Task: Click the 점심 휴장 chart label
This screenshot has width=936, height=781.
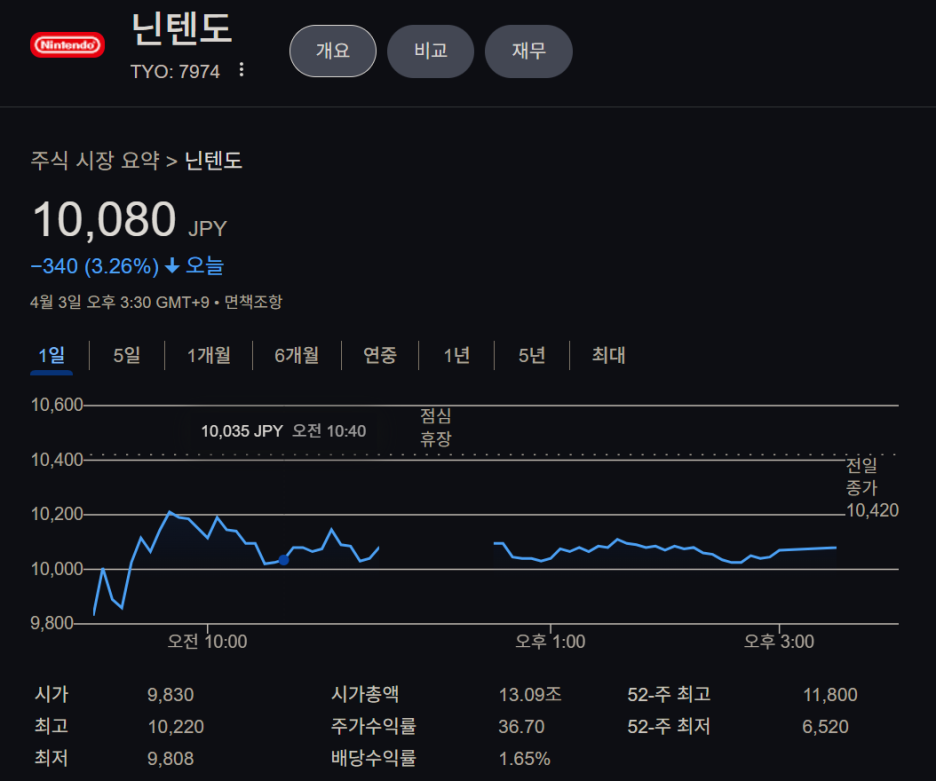Action: (x=436, y=427)
